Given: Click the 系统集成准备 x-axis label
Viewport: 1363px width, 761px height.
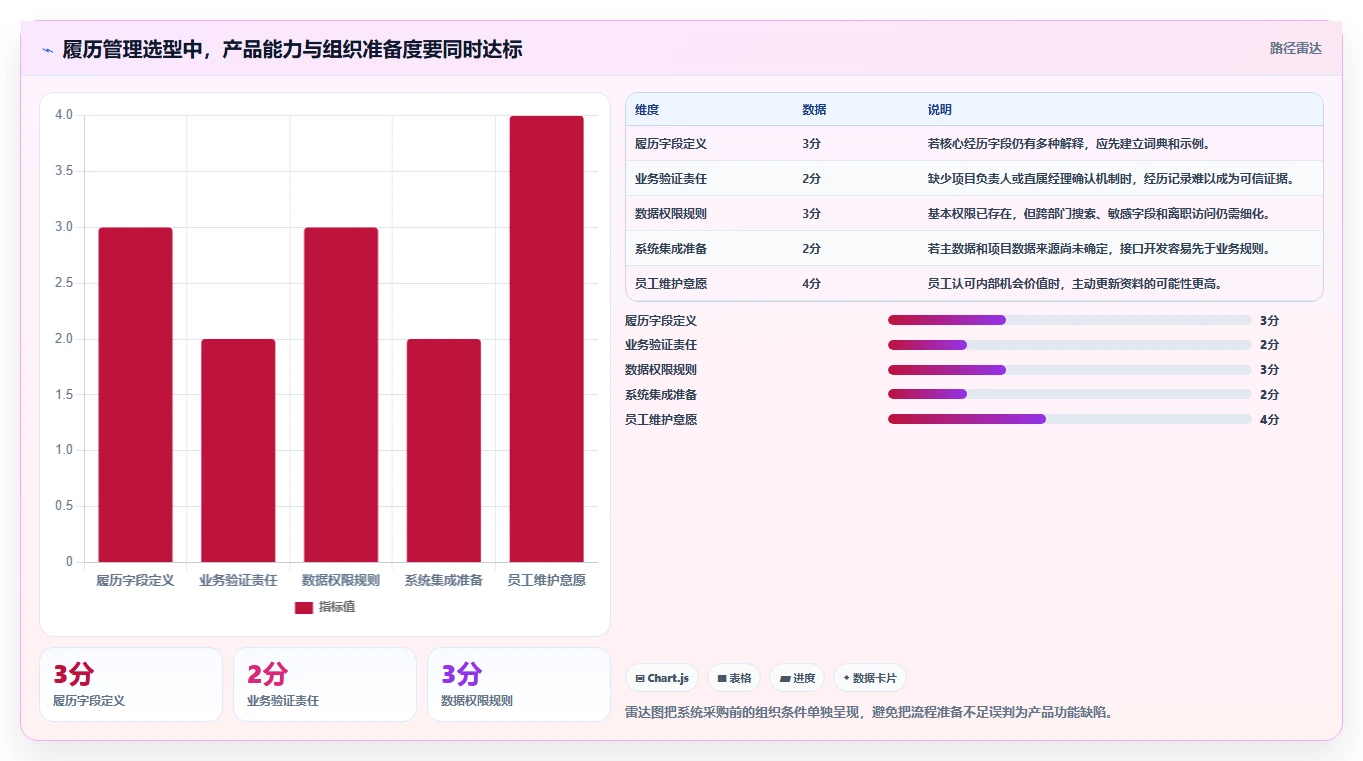Looking at the screenshot, I should 444,580.
